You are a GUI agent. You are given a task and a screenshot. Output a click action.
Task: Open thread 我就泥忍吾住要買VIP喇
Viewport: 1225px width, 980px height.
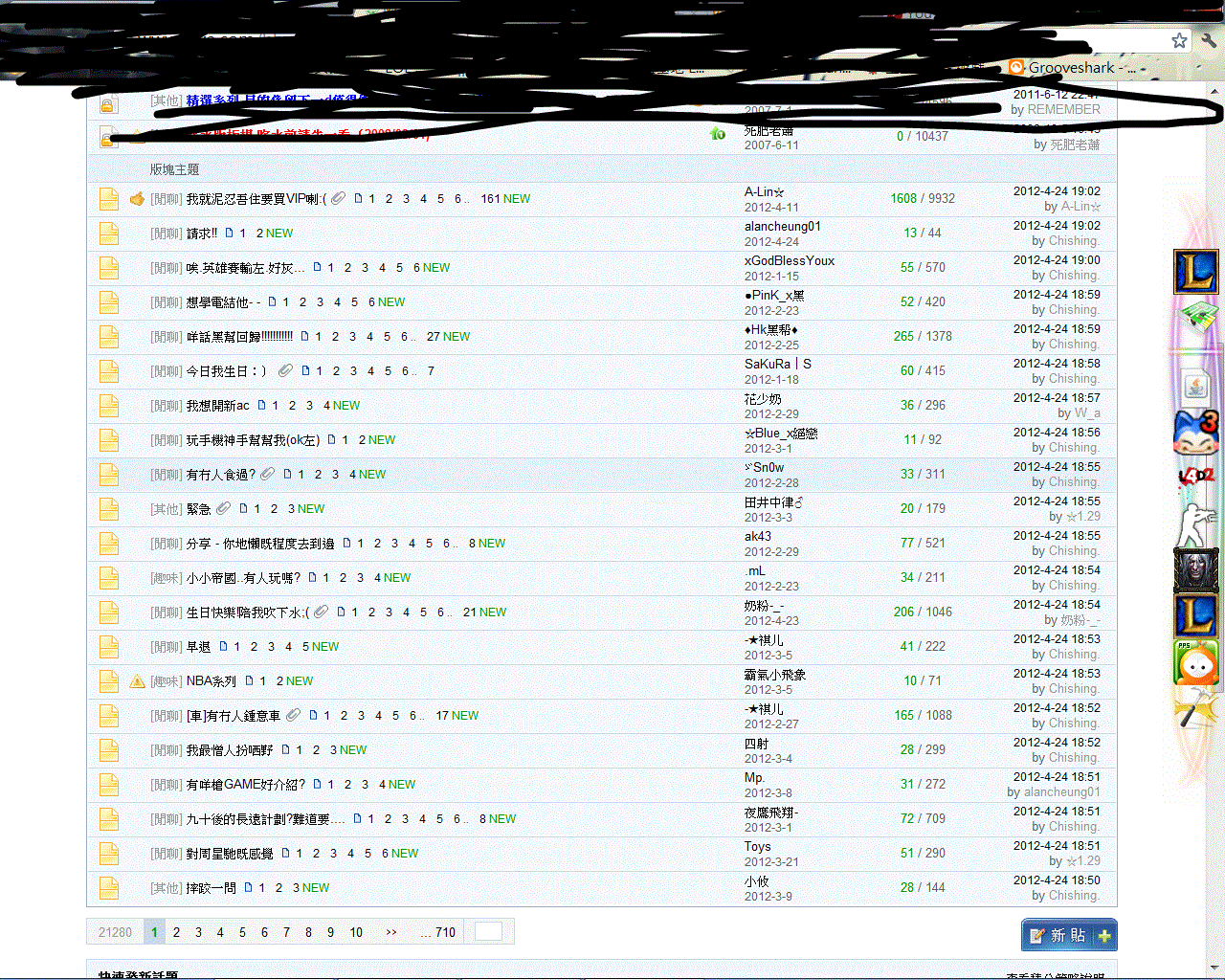[256, 199]
